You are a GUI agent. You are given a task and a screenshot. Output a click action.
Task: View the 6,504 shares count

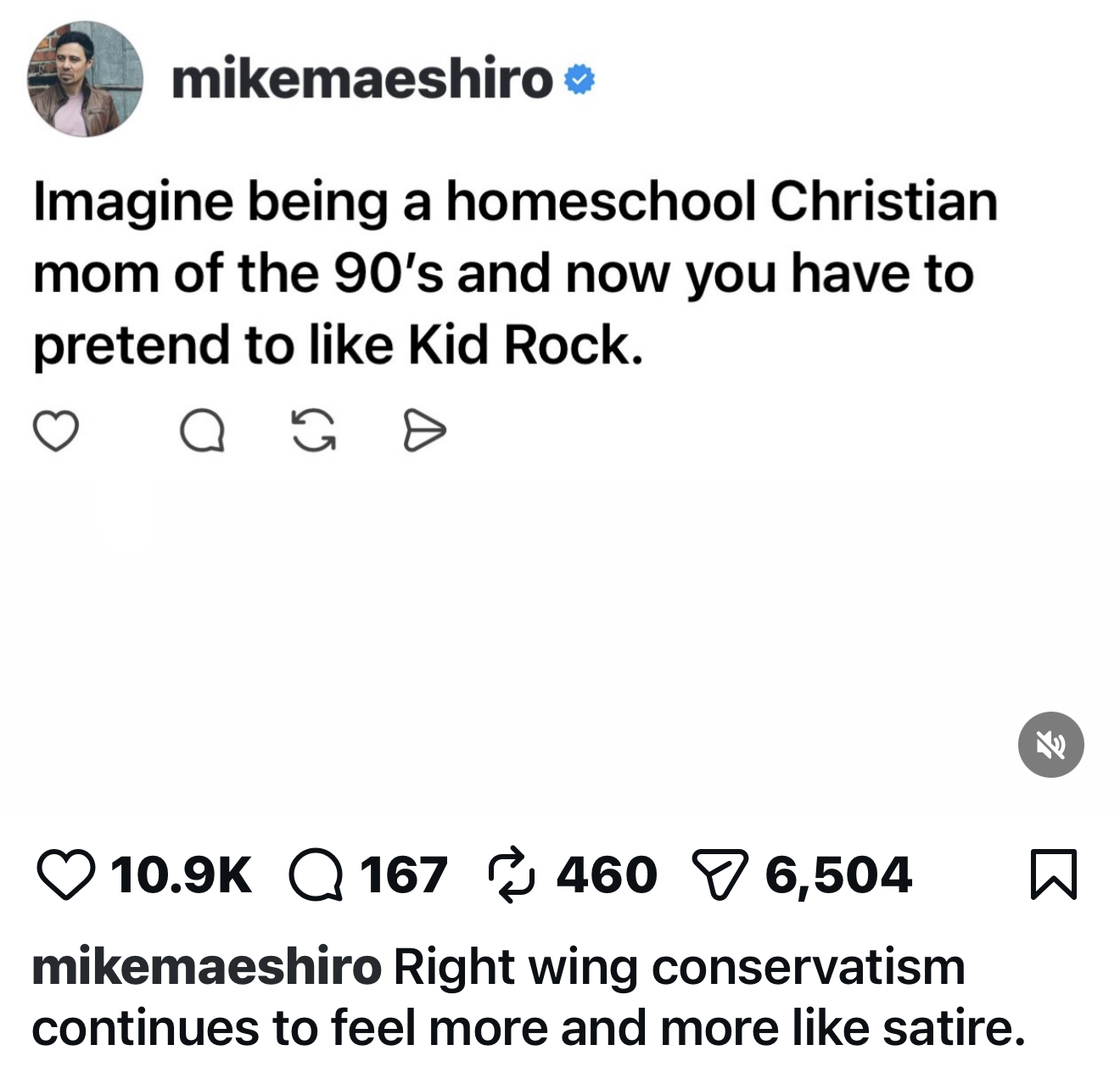[838, 875]
